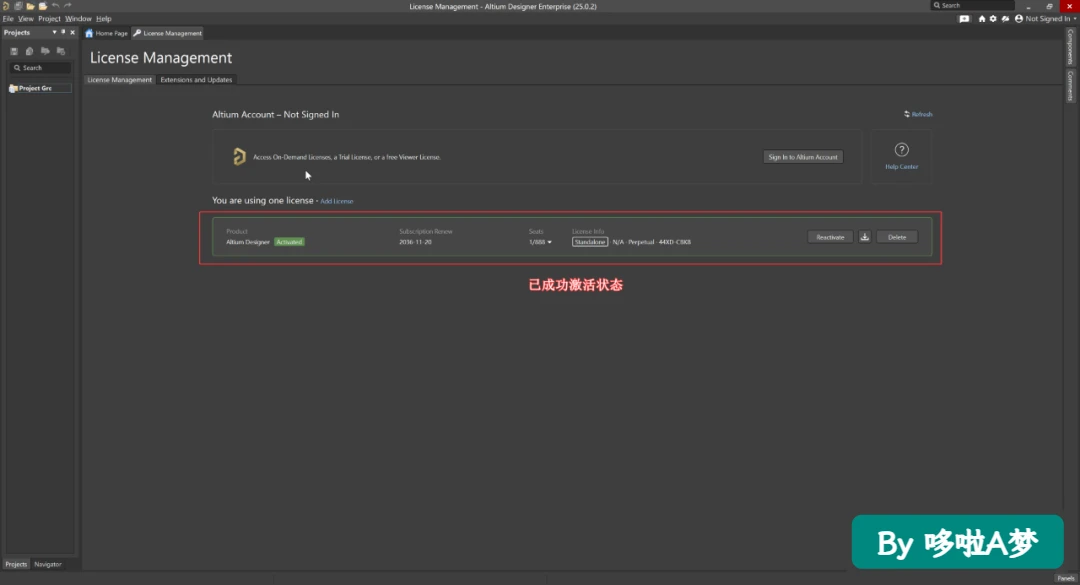The height and width of the screenshot is (585, 1080).
Task: Pin the Projects panel
Action: coord(63,32)
